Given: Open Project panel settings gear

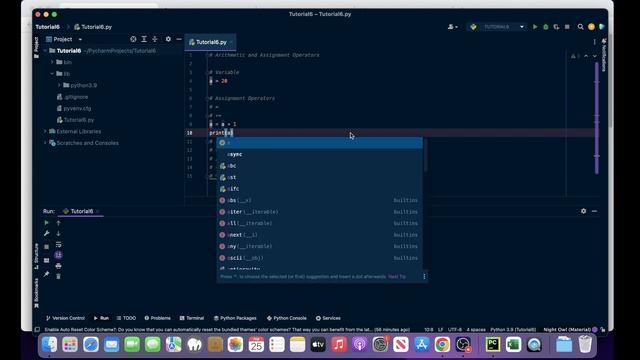Looking at the screenshot, I should (x=168, y=39).
